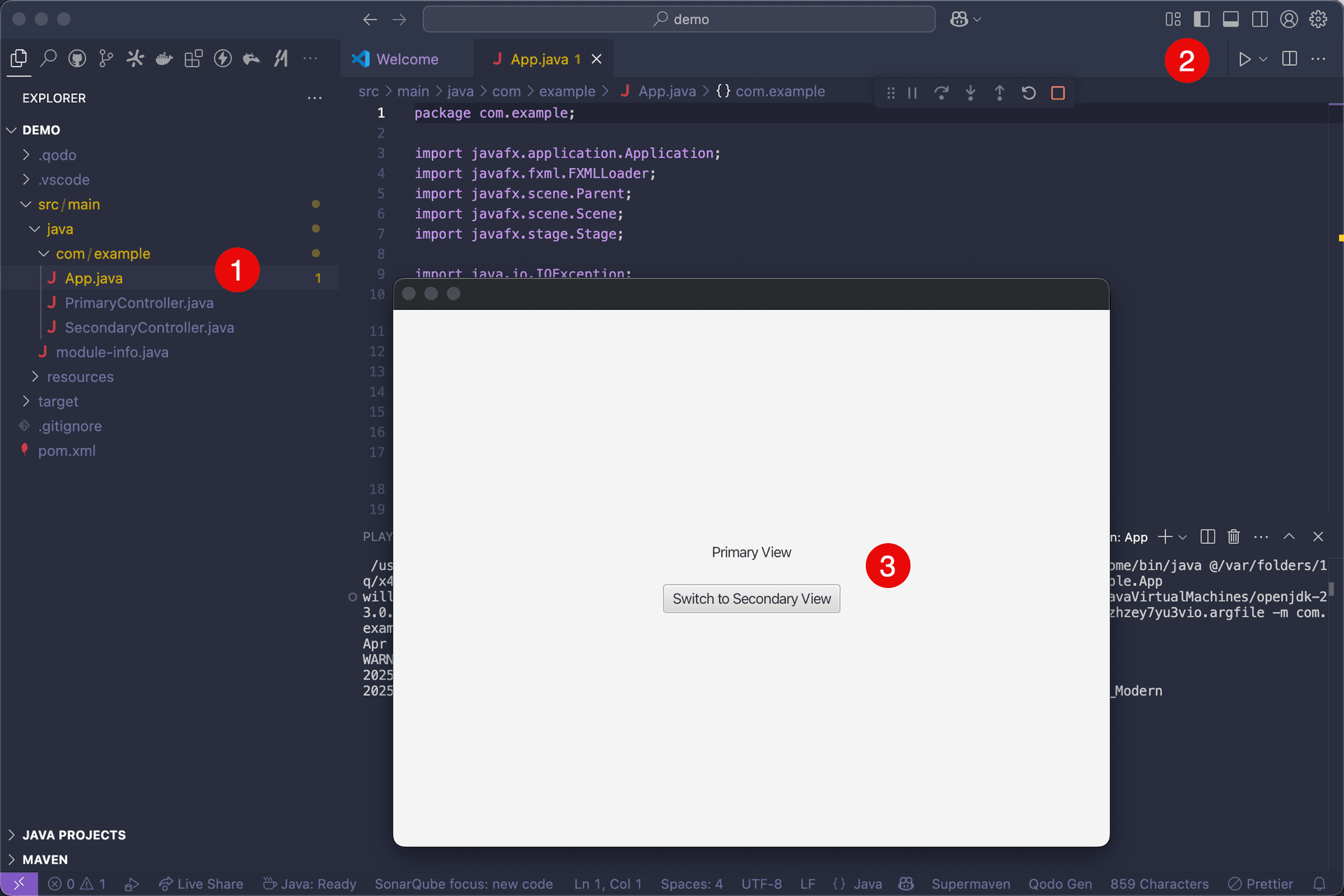Screen dimensions: 1344x896
Task: Toggle the primary sidebar visibility
Action: pos(1202,19)
